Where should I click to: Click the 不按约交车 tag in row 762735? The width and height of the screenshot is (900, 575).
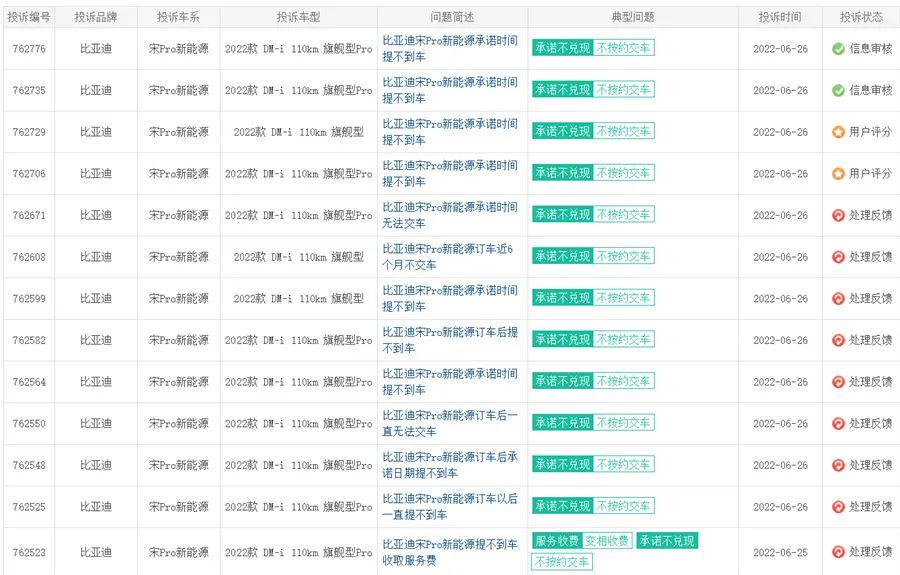623,90
